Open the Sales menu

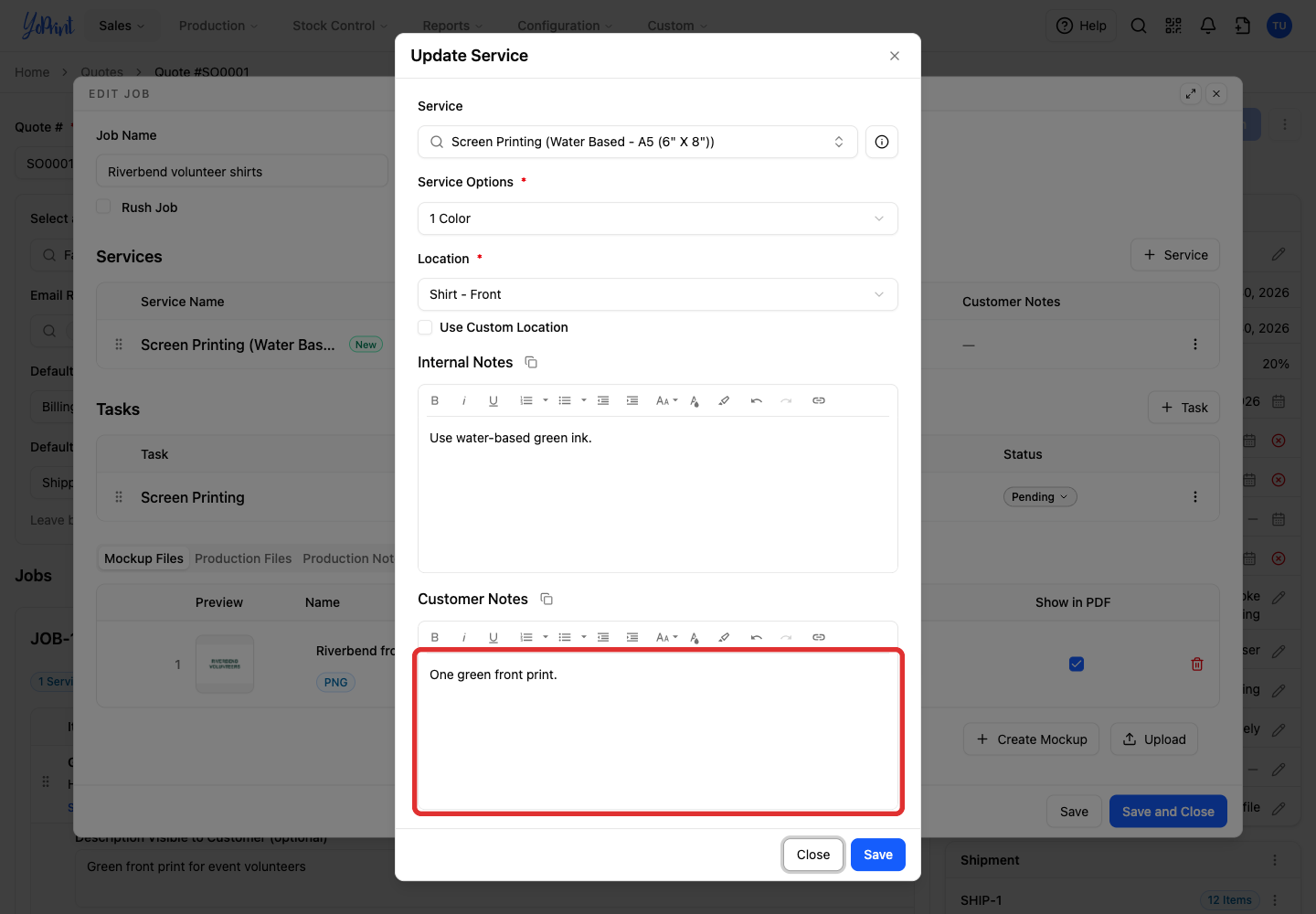122,26
